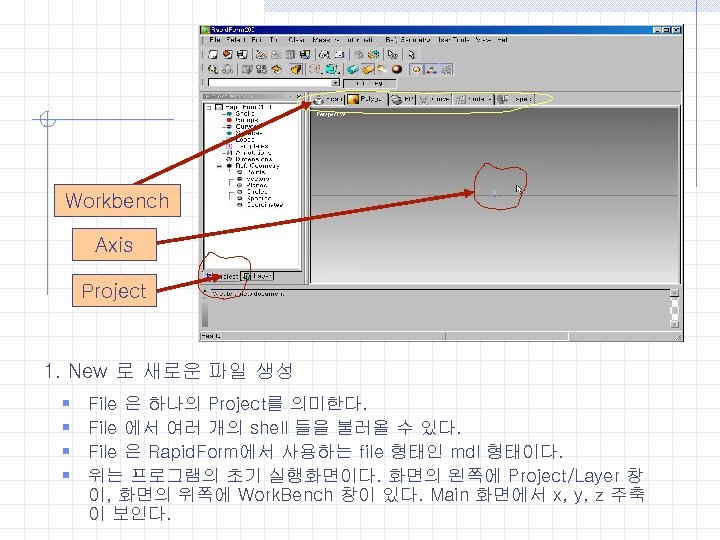Select the Coordinates item under Ref. Geometry

265,205
